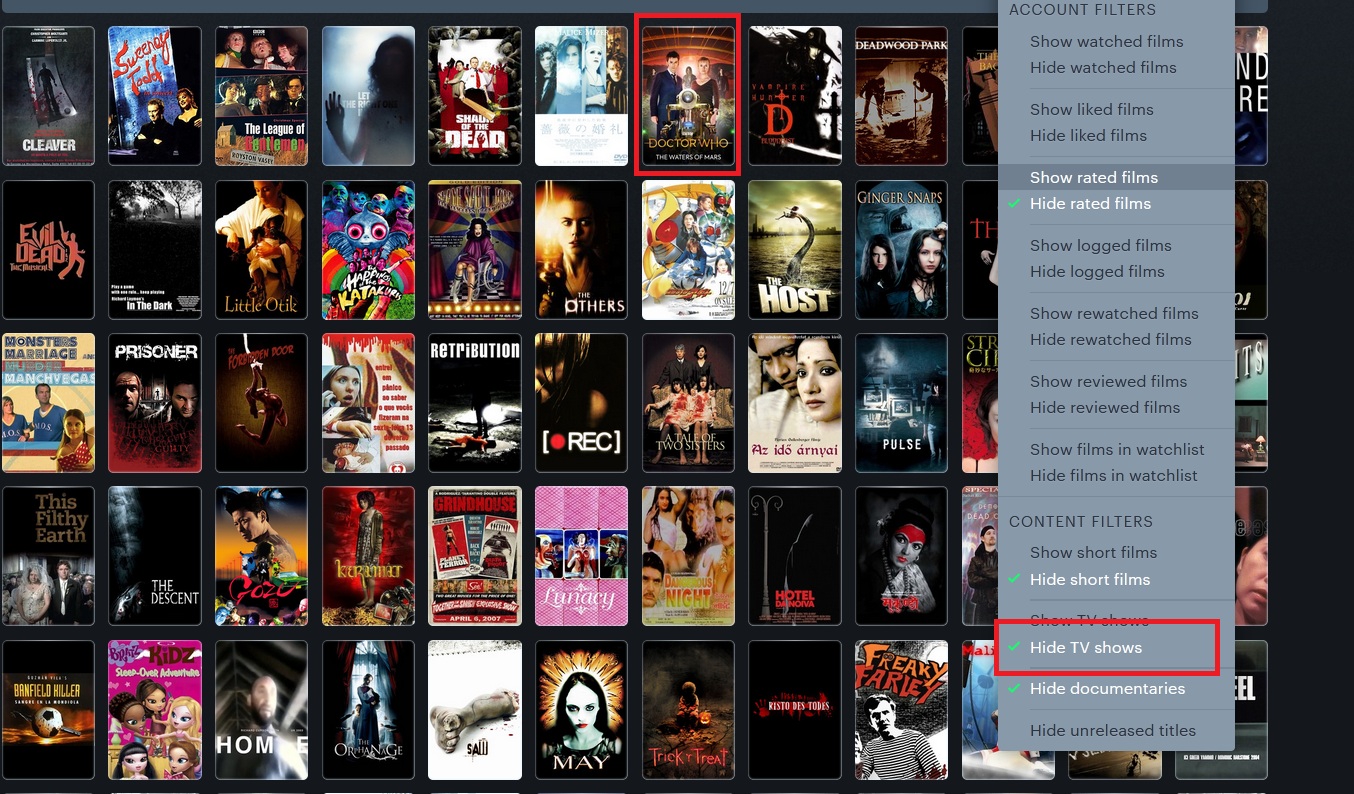Select 'Hide reviewed films' filter
The image size is (1354, 794).
click(x=1105, y=407)
